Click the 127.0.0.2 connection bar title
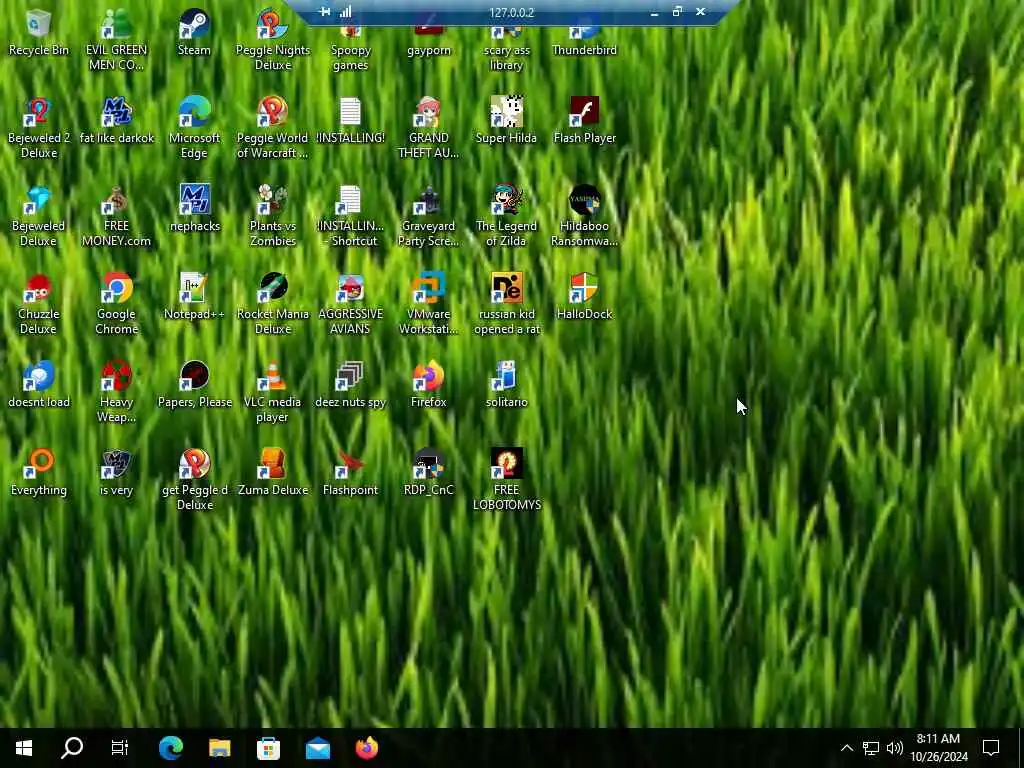This screenshot has width=1024, height=768. (x=511, y=12)
